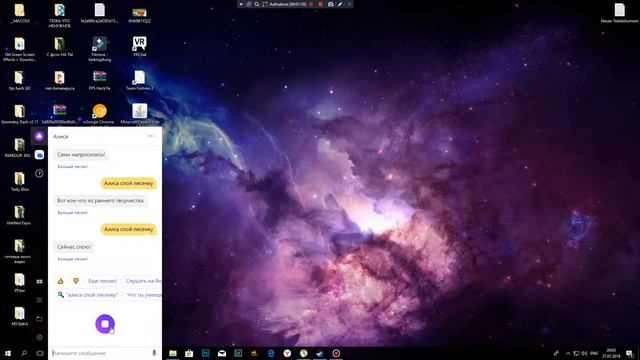Click the blue square icon below Alice's sidebar icon
This screenshot has height=360, width=640.
tap(39, 155)
